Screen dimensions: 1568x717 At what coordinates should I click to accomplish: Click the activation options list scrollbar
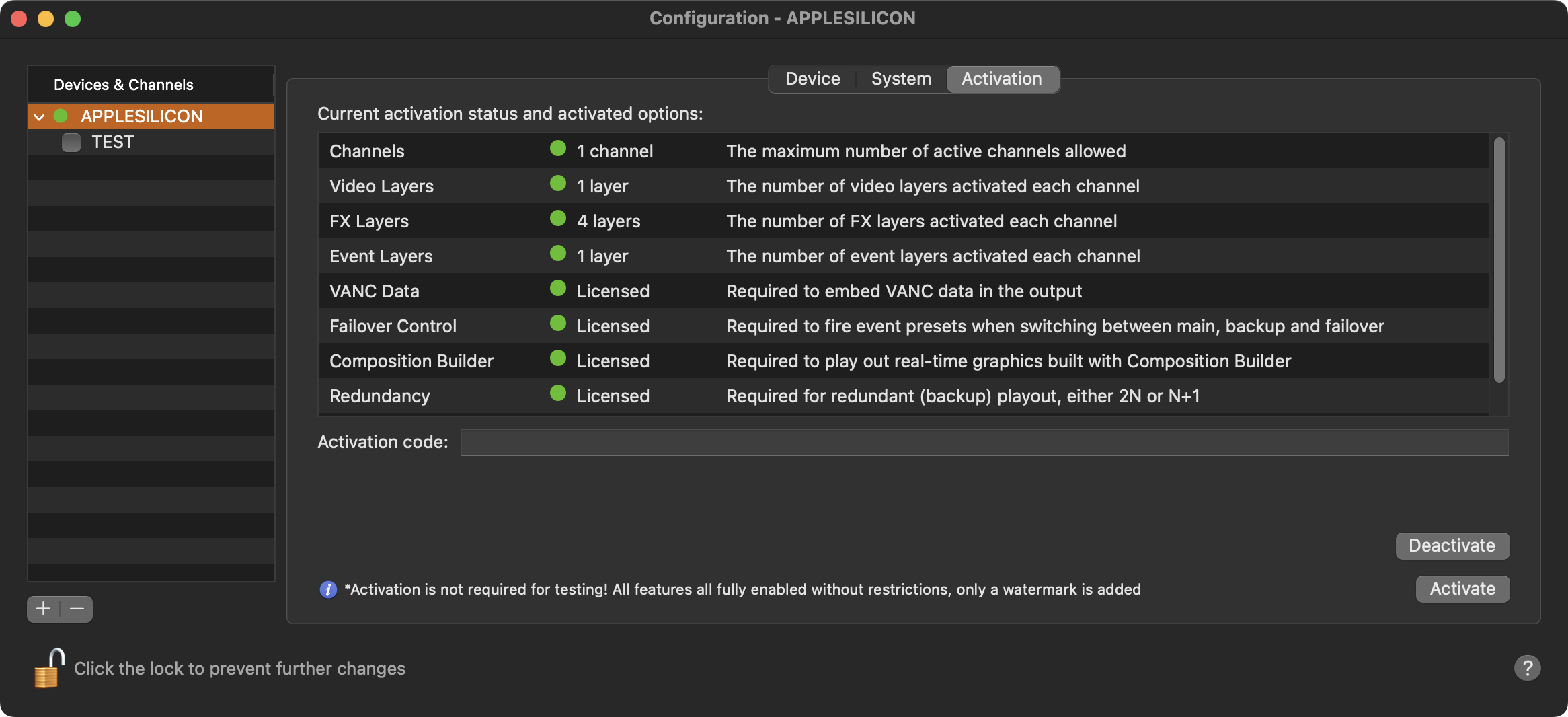coord(1499,260)
